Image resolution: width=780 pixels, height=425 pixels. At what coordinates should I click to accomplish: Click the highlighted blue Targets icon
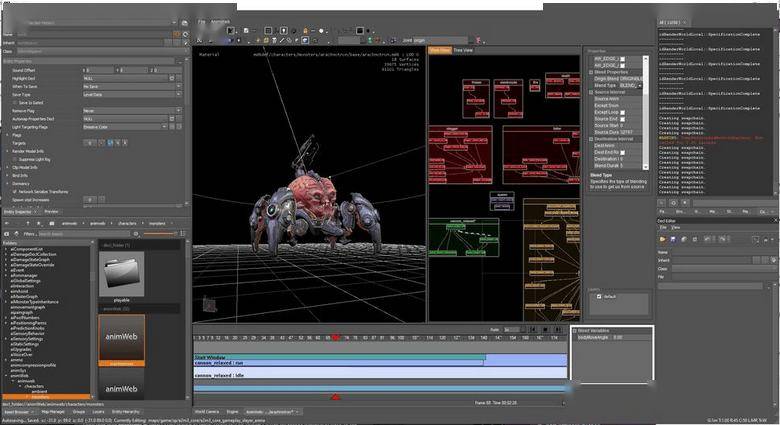click(x=111, y=143)
